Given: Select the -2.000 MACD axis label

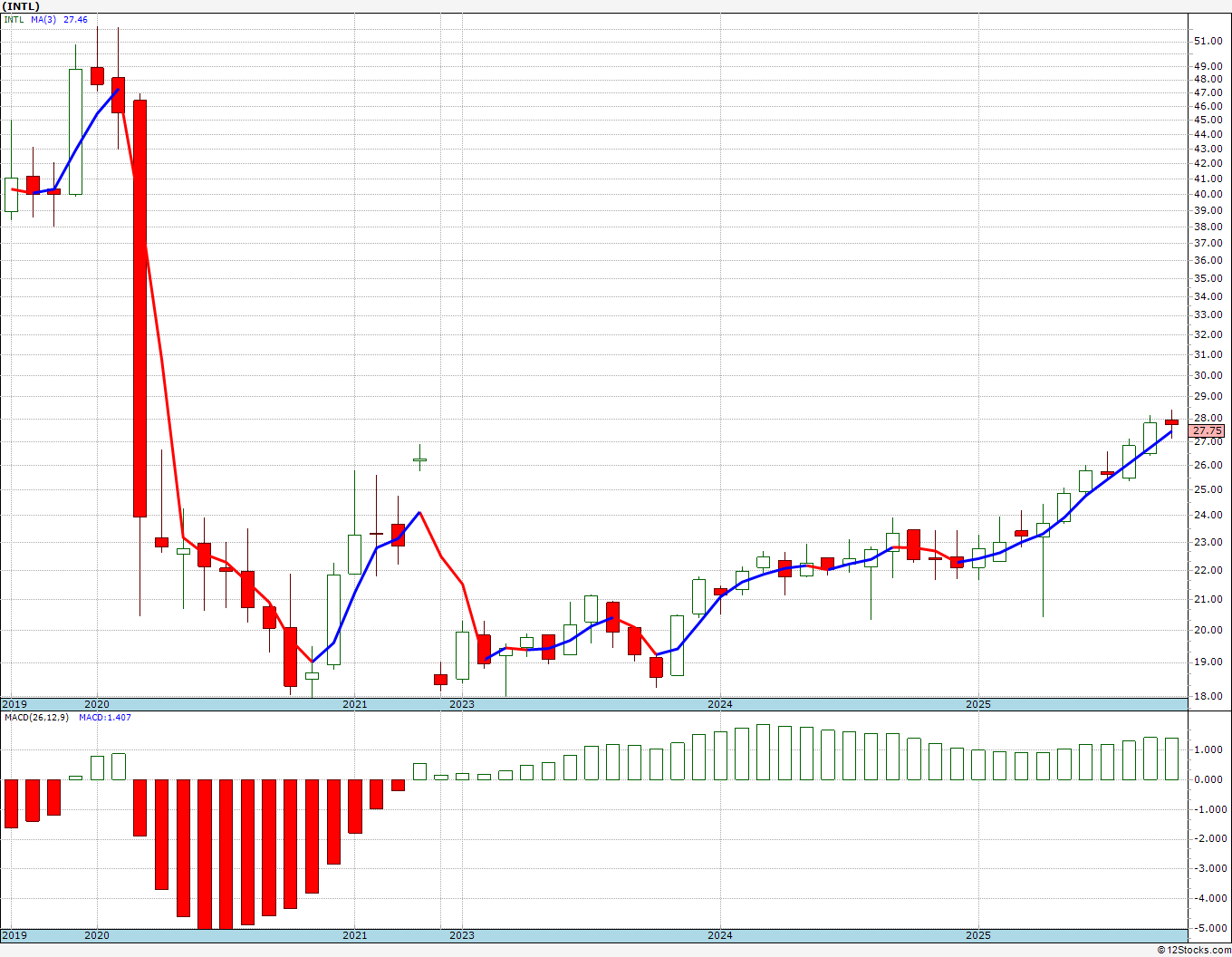Looking at the screenshot, I should click(x=1208, y=839).
